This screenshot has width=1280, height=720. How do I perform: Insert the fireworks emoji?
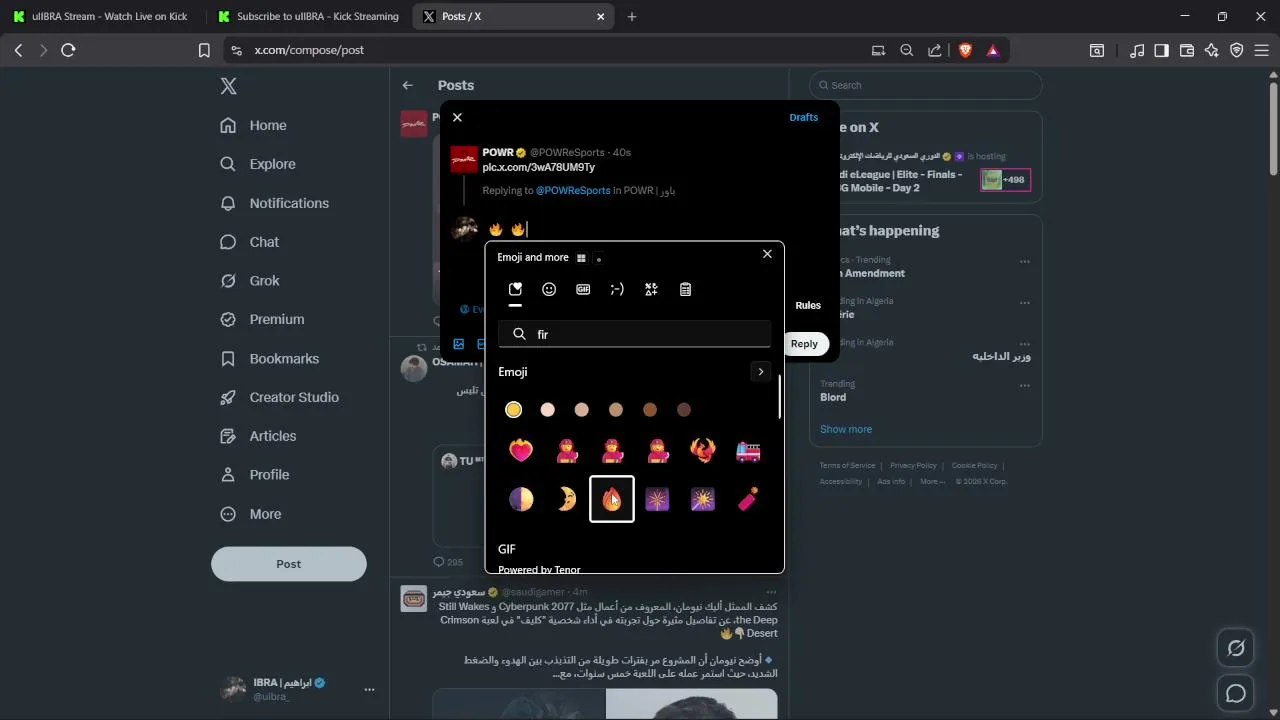657,499
